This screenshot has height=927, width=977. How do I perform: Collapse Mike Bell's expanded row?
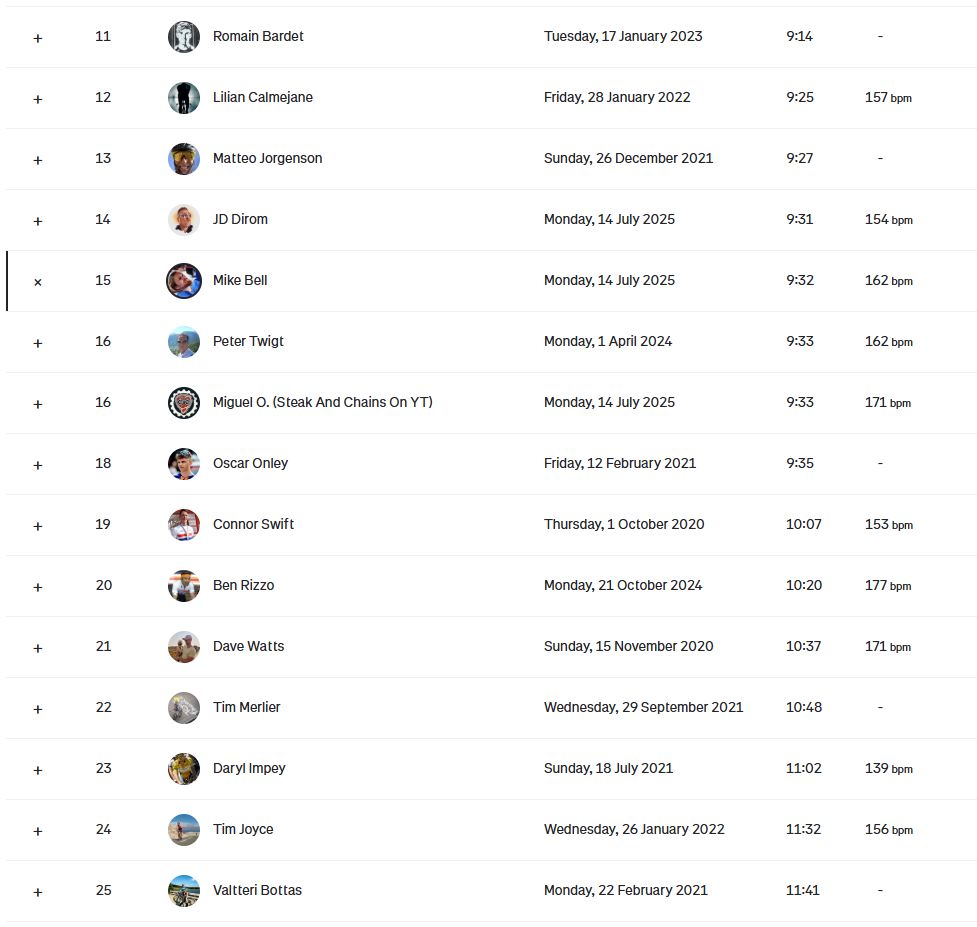37,282
